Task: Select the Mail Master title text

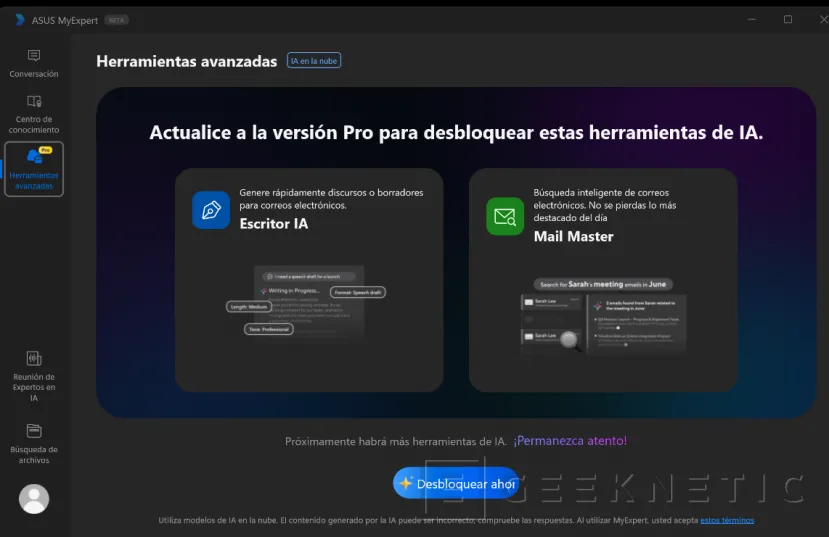Action: click(573, 237)
